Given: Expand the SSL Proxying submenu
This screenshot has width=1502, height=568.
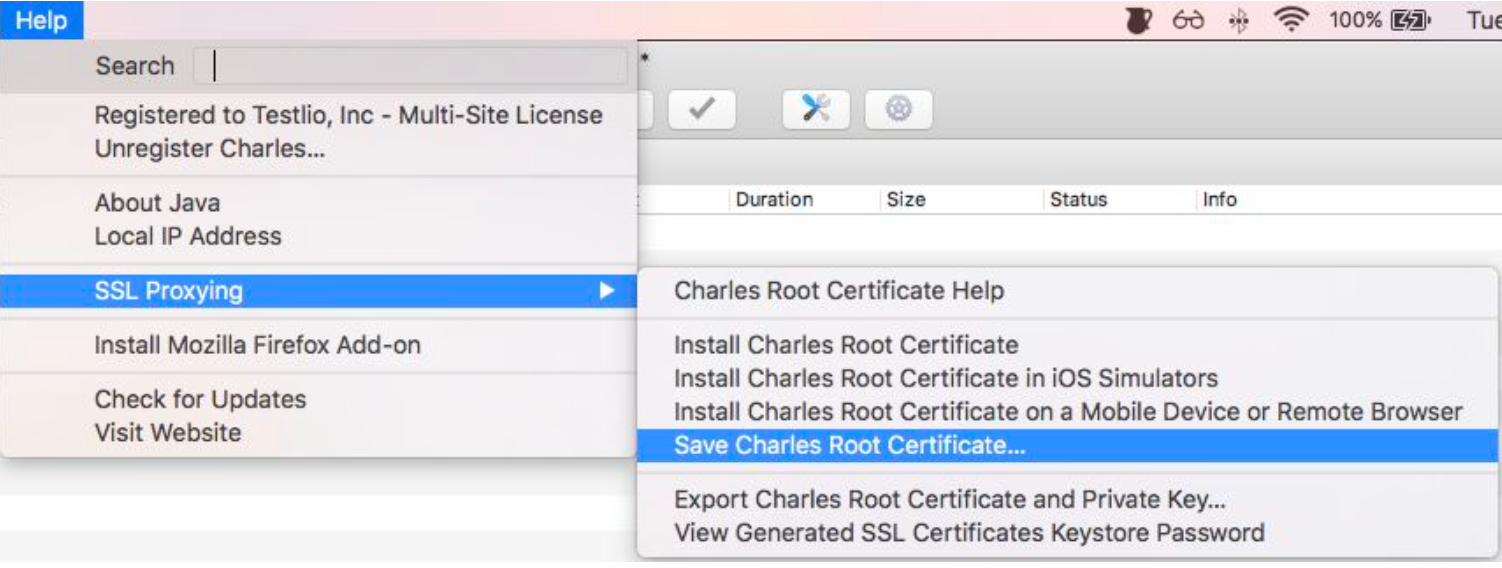Looking at the screenshot, I should (318, 291).
